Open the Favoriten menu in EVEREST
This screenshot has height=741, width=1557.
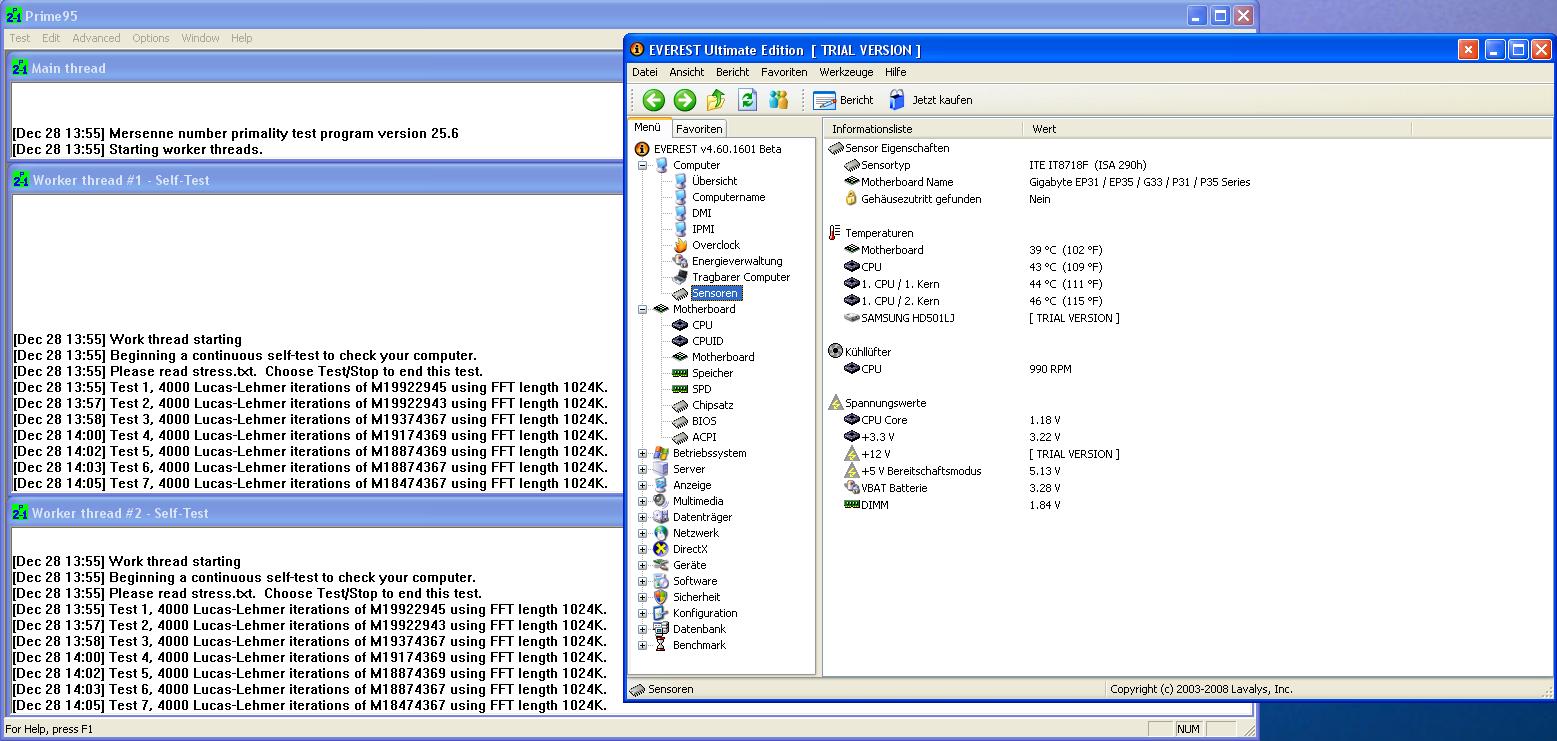click(784, 72)
